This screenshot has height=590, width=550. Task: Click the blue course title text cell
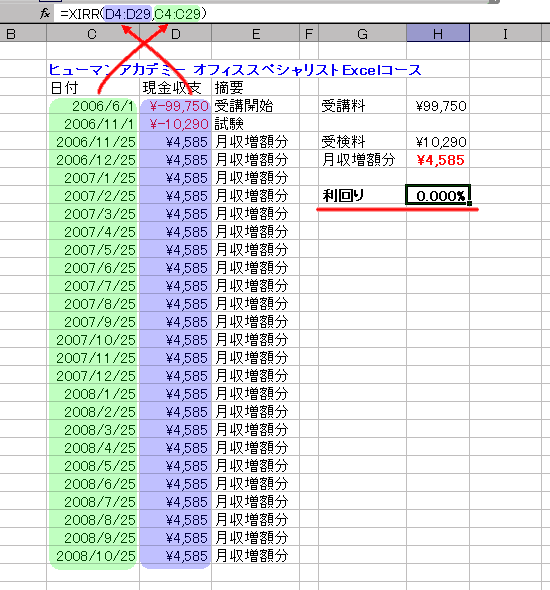[x=235, y=70]
